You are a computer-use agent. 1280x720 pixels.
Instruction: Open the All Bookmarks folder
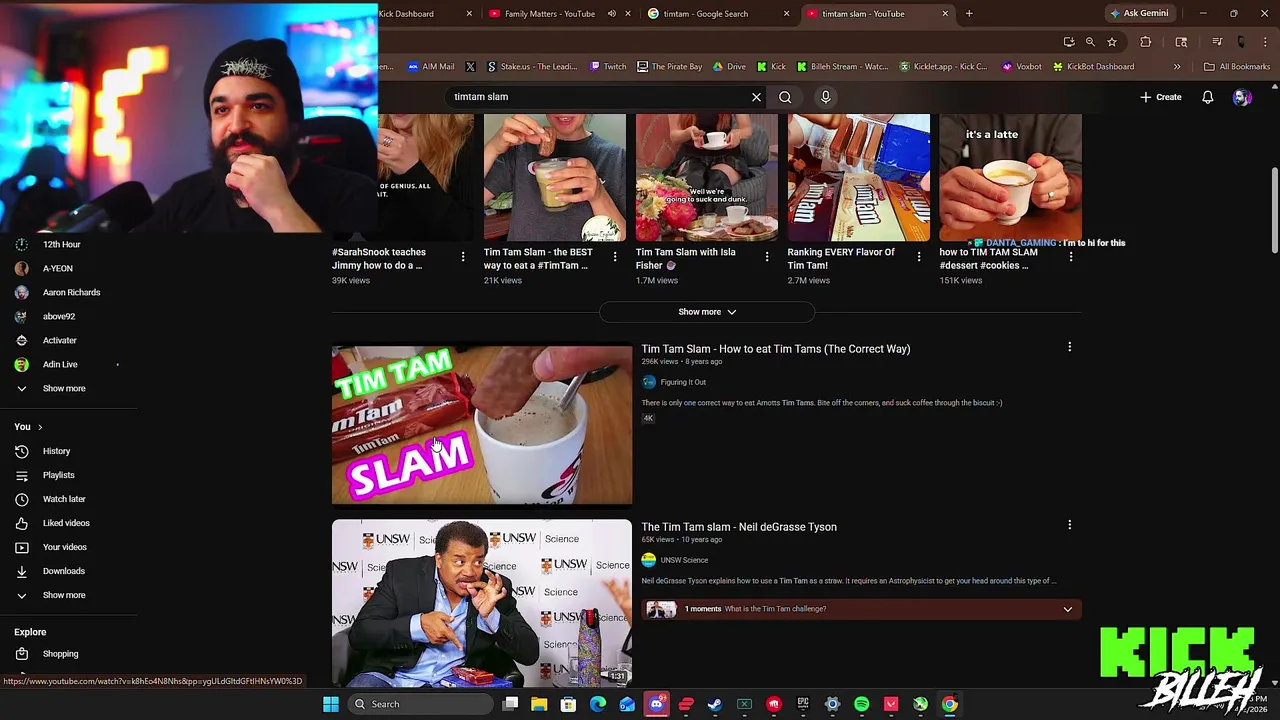(x=1237, y=67)
